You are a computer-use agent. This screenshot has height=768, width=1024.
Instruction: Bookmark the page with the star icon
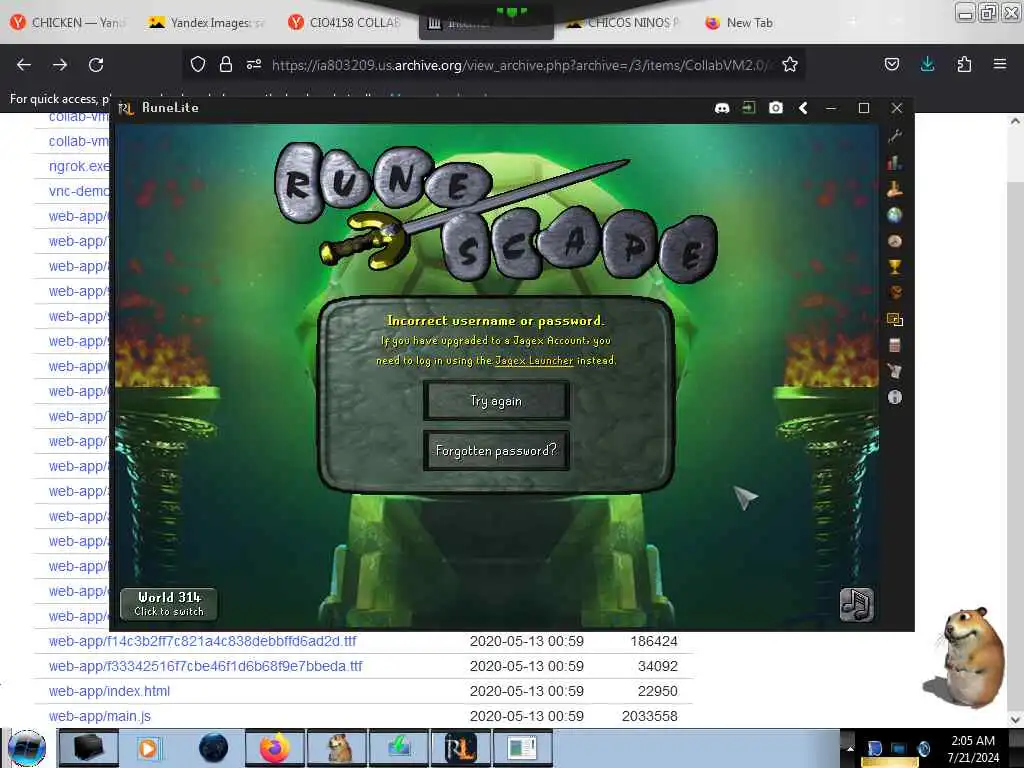click(790, 64)
